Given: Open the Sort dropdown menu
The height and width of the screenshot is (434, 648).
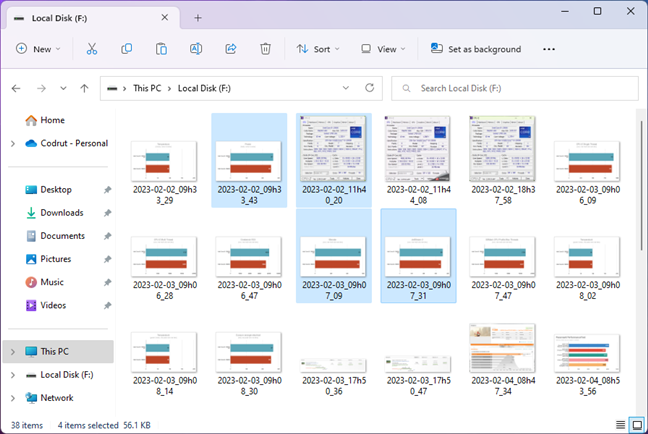Looking at the screenshot, I should click(319, 48).
